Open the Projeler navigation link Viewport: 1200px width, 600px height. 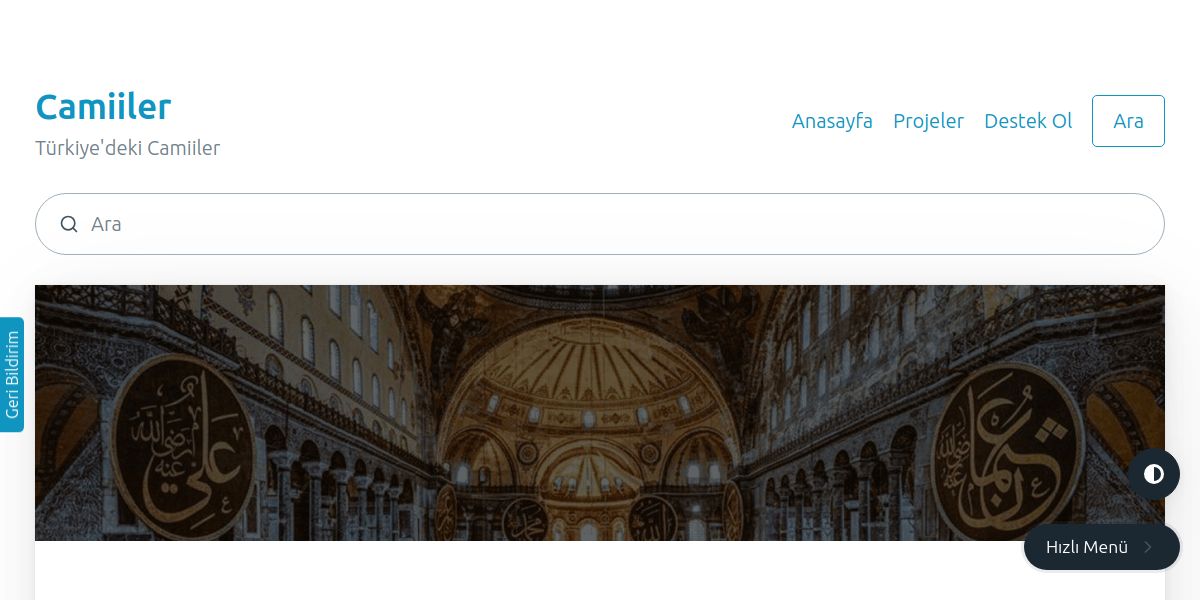pyautogui.click(x=928, y=121)
